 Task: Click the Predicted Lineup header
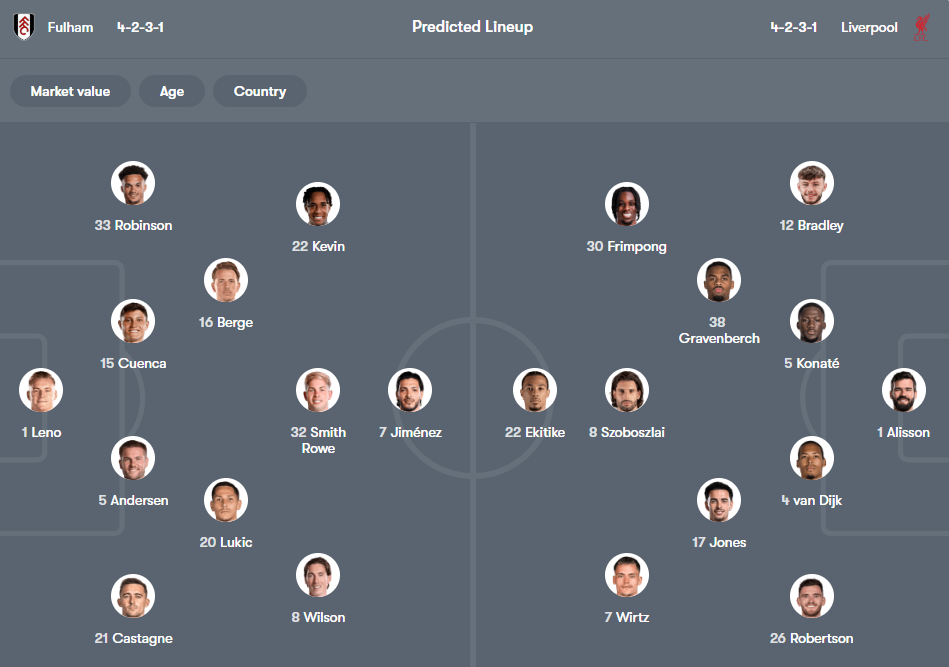point(472,27)
